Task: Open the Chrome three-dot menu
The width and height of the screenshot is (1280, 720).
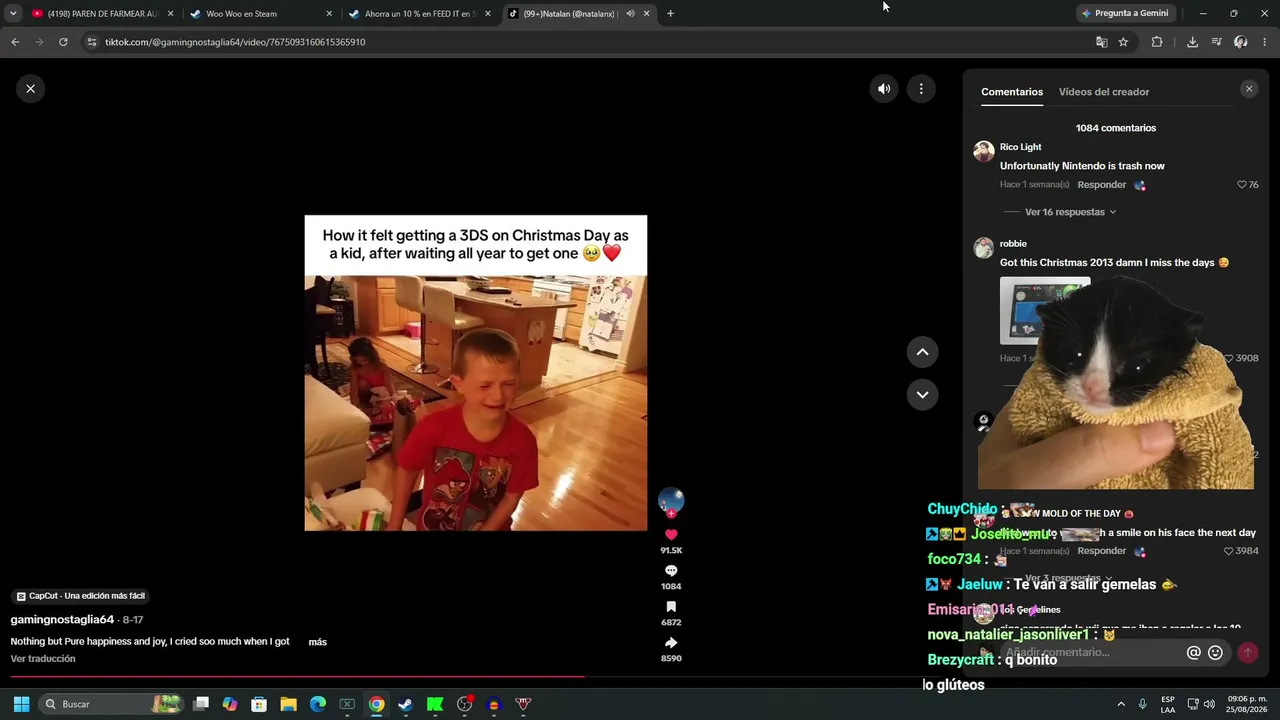Action: click(1265, 42)
